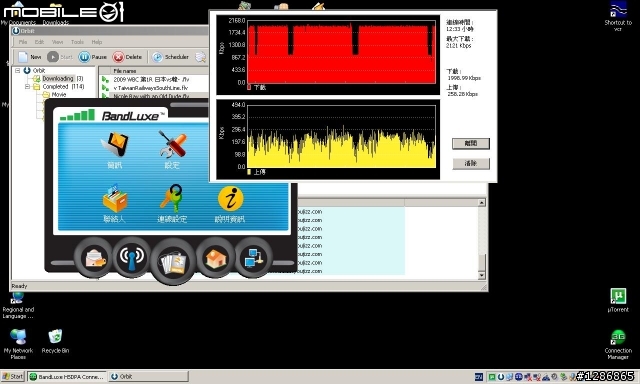Open Regional and Language desktop icon
This screenshot has height=384, width=640.
18,306
